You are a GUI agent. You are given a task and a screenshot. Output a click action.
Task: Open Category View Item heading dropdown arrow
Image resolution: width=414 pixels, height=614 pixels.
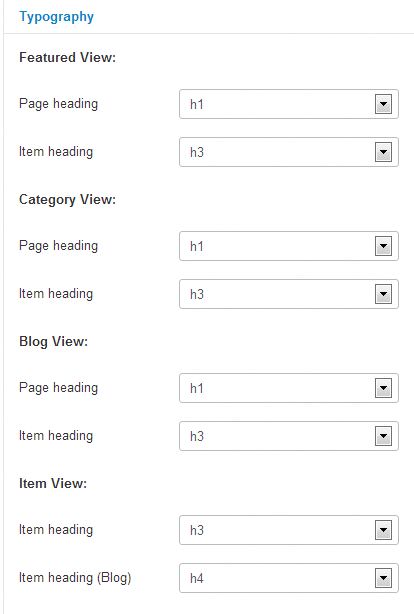pos(383,294)
